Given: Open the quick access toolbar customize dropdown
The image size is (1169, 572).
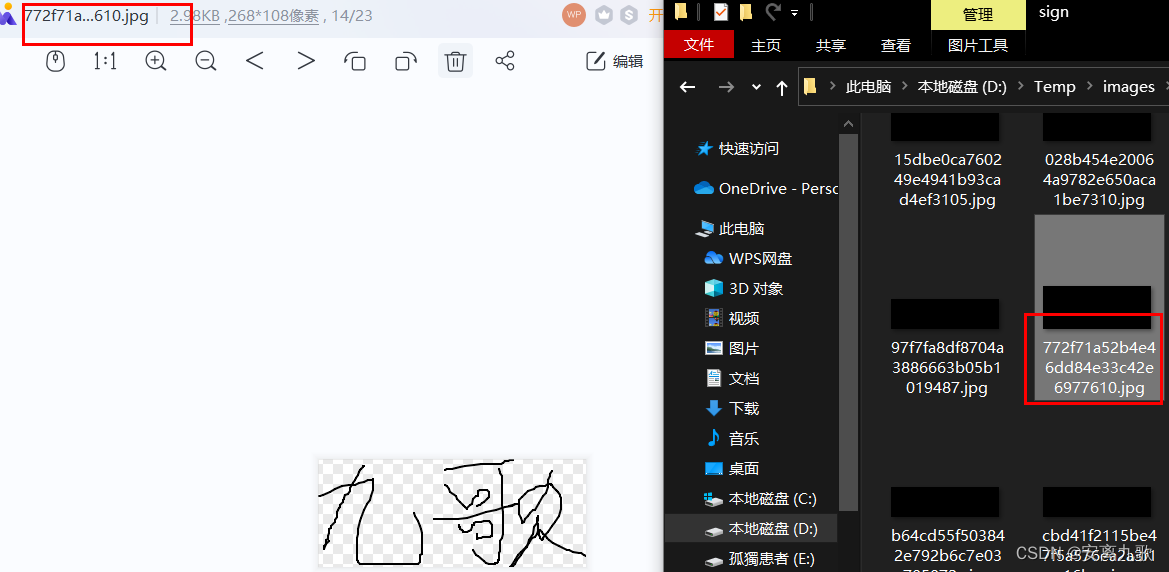Looking at the screenshot, I should pyautogui.click(x=795, y=13).
